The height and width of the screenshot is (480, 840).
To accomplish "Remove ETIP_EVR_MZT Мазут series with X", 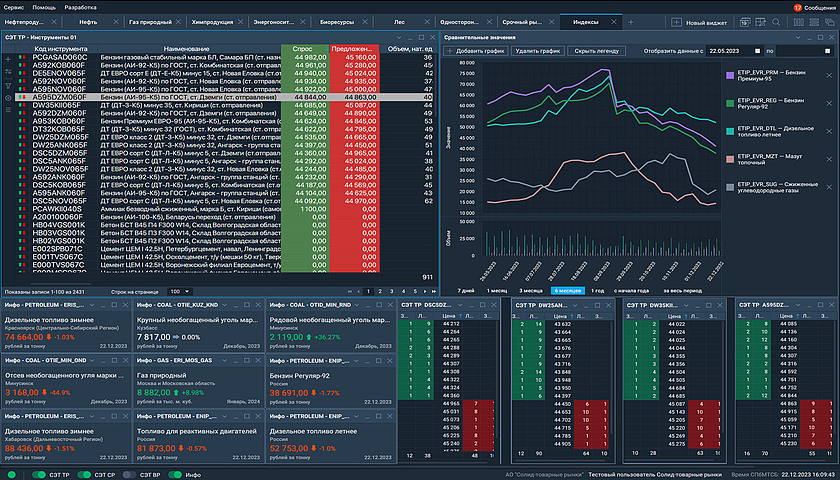I will [827, 160].
